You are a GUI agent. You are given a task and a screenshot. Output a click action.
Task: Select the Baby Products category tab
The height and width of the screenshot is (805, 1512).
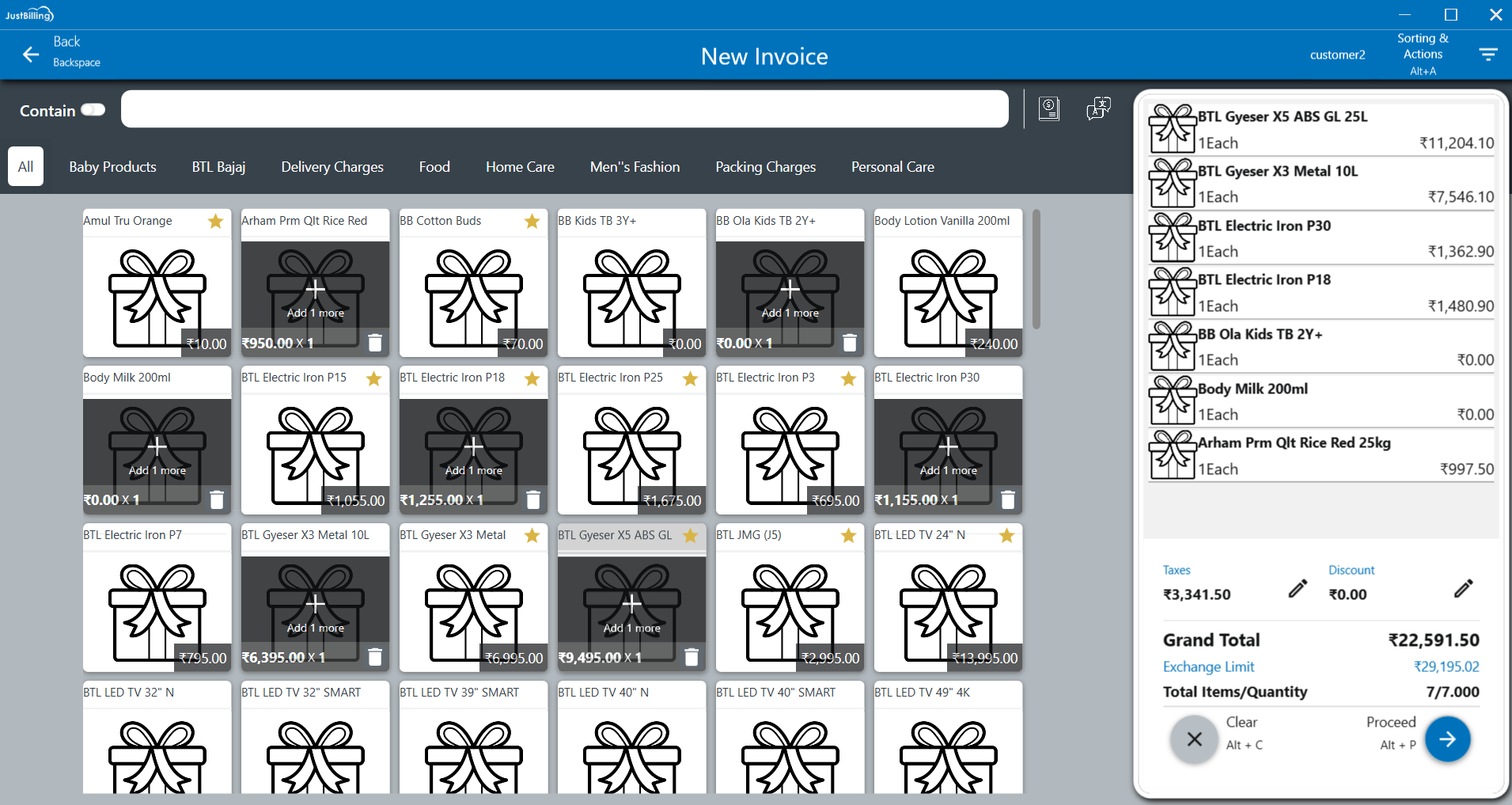(112, 167)
